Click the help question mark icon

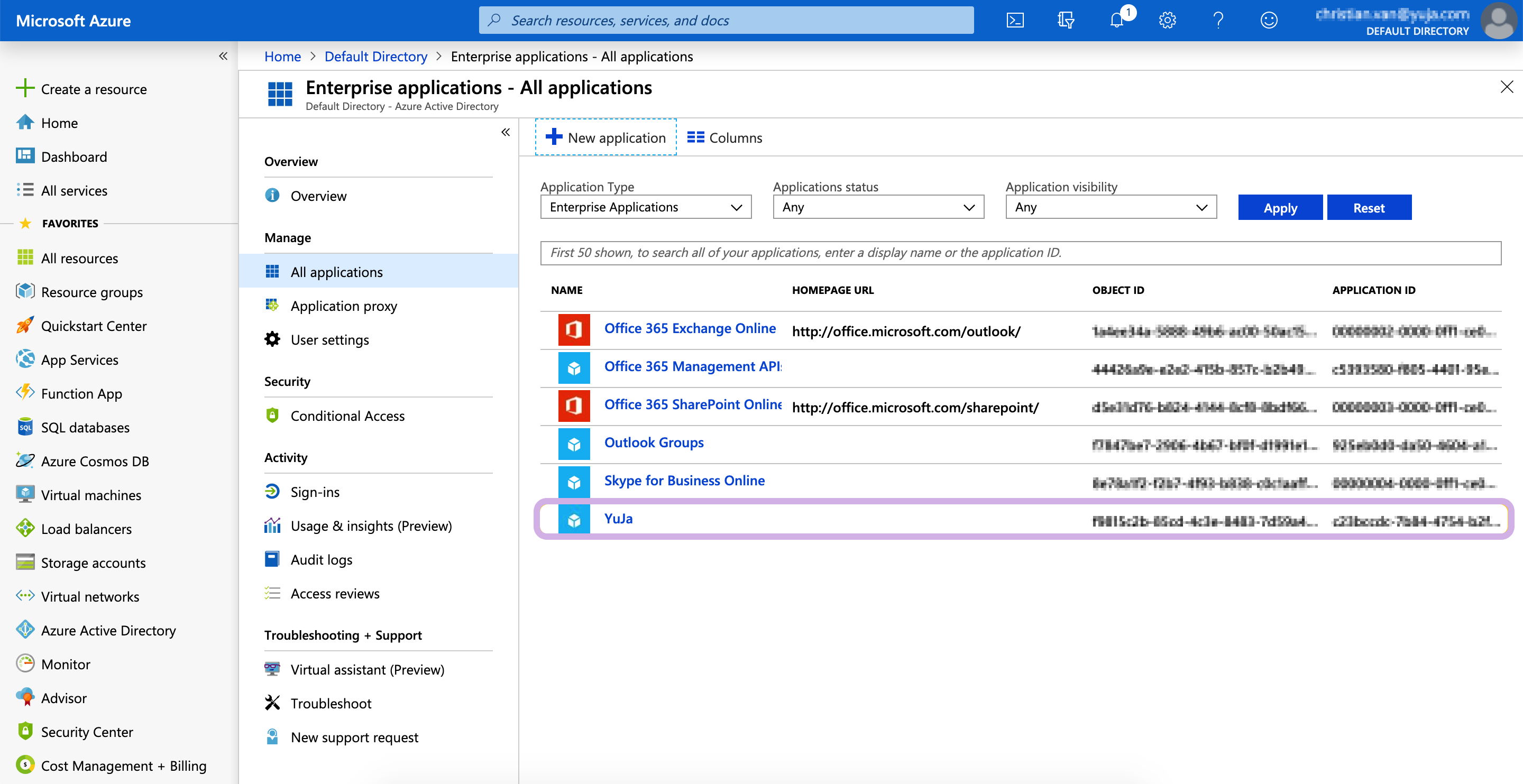click(1218, 21)
